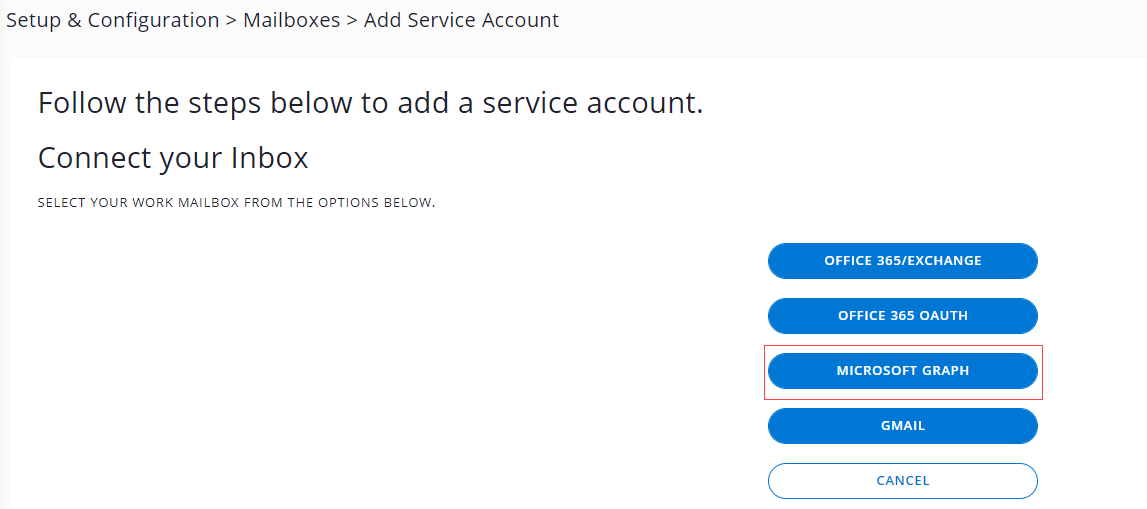Pick Gmail as the work mailbox
This screenshot has width=1147, height=509.
click(x=902, y=426)
